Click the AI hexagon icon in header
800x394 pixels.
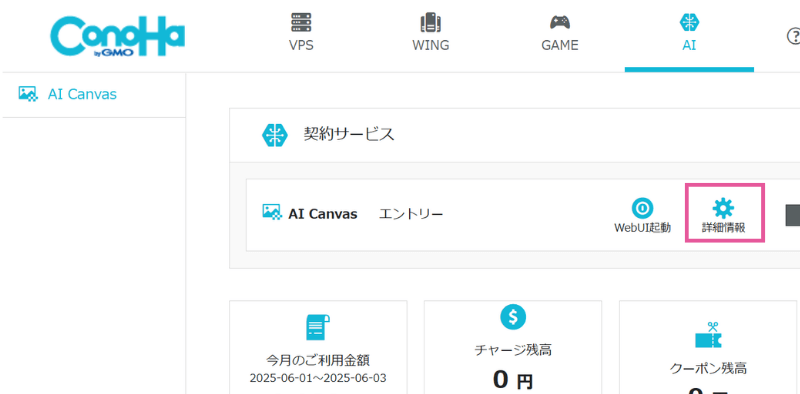click(x=689, y=22)
